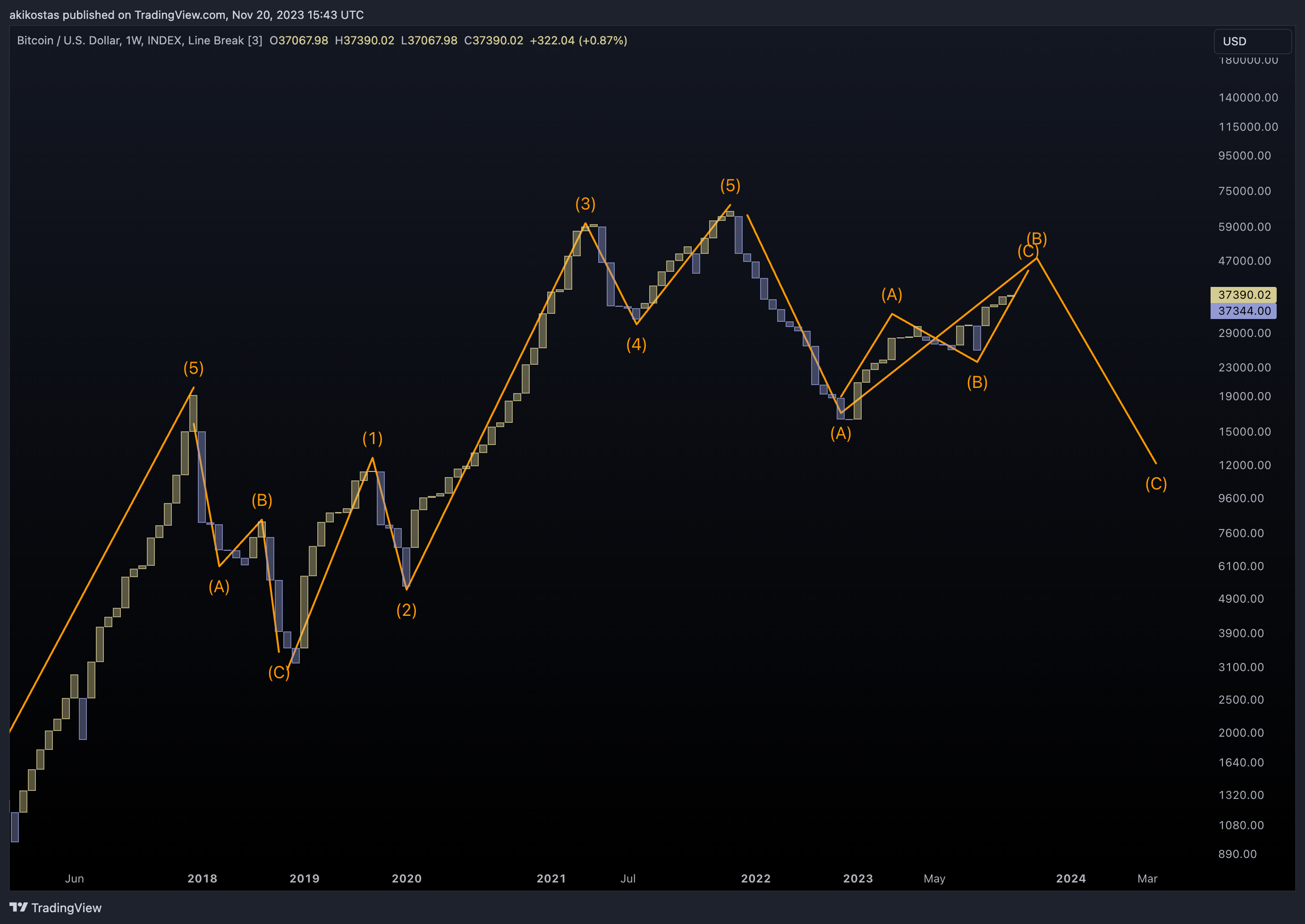Select the (5) label at the 2021 peak
The width and height of the screenshot is (1305, 924).
[730, 185]
